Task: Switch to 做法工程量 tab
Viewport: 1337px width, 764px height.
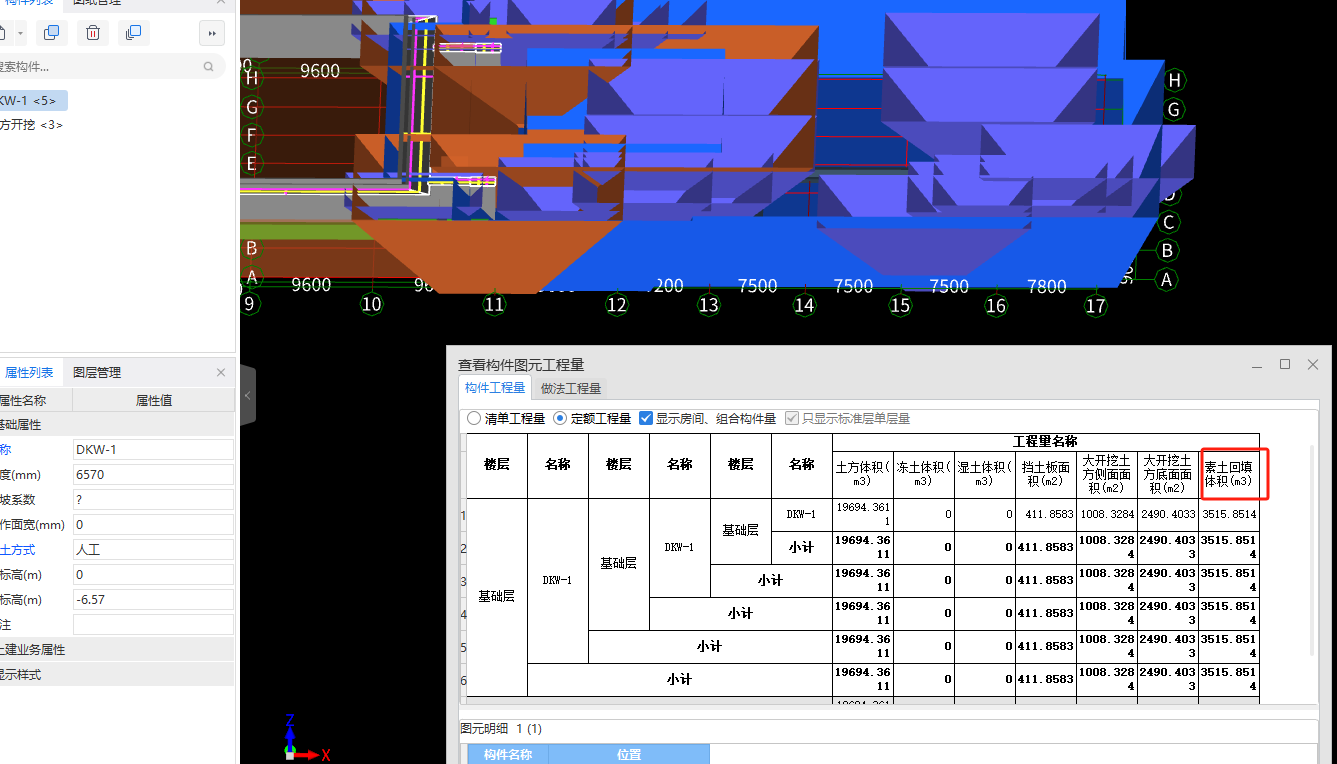Action: (x=571, y=388)
